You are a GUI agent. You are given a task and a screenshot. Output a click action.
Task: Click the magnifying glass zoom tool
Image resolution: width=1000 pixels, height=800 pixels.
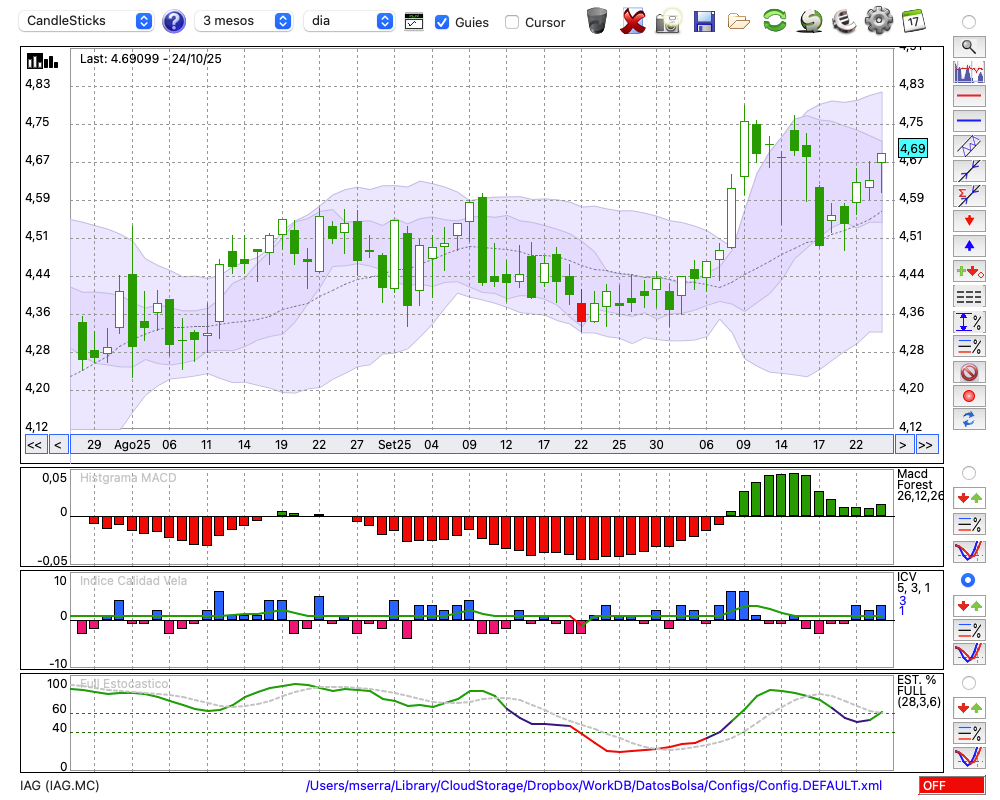[968, 46]
